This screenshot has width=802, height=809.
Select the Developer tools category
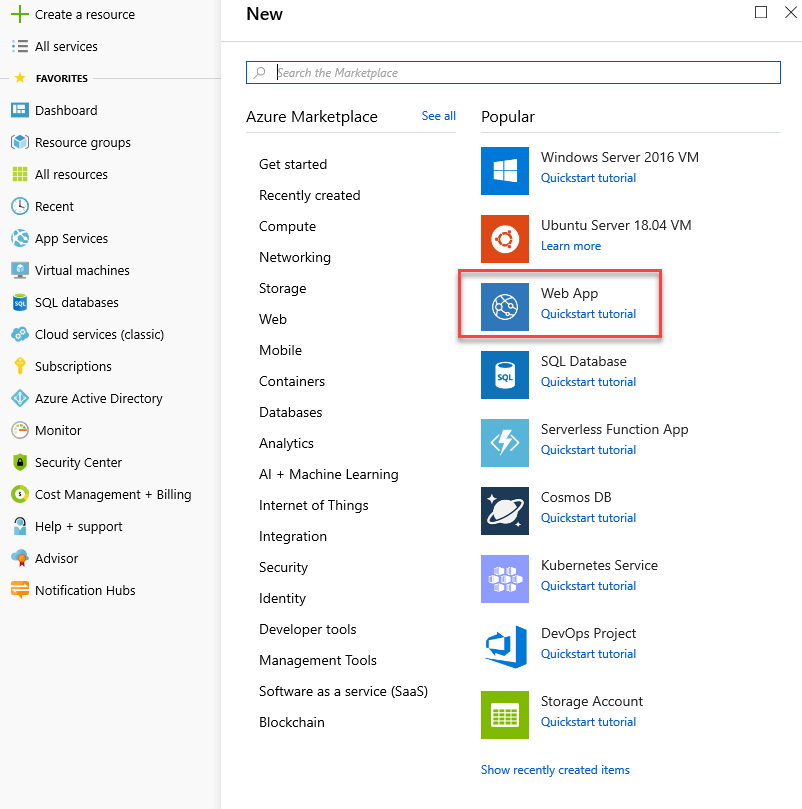(x=307, y=629)
